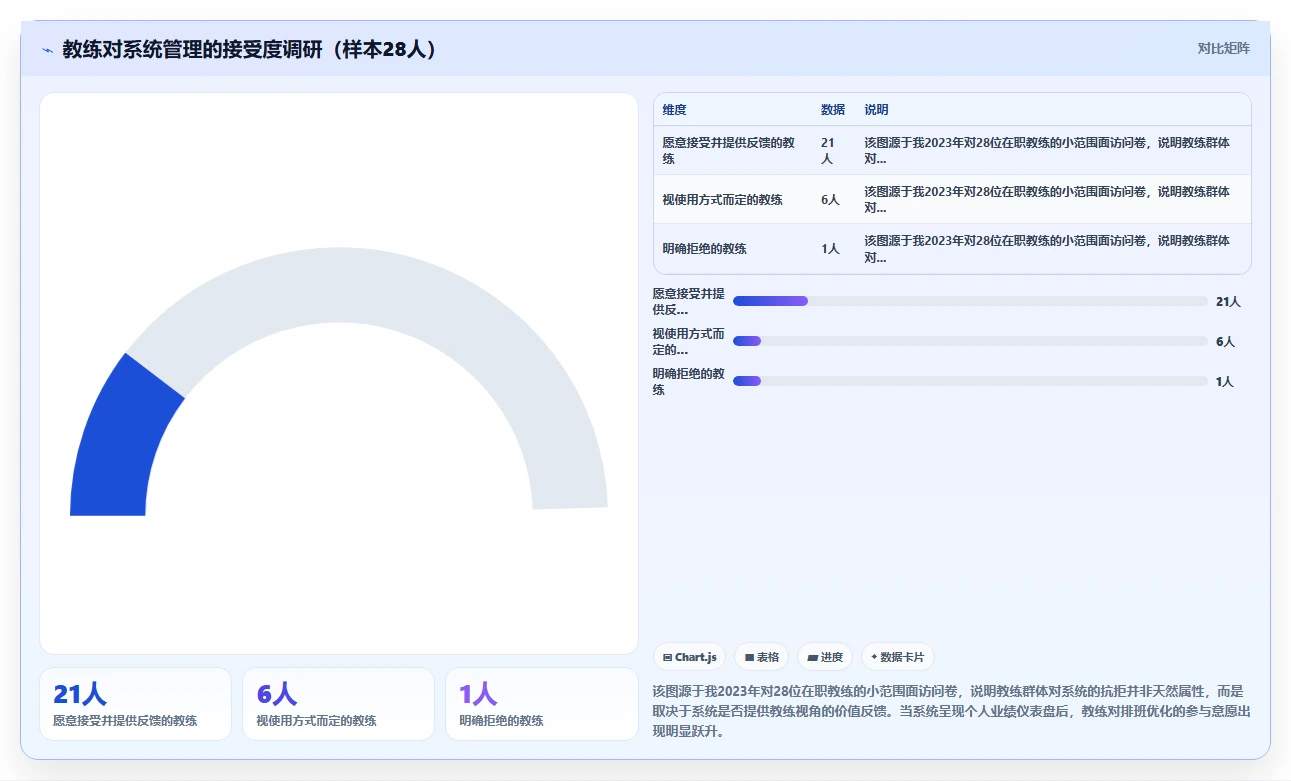Select the Chart.js tag chip
This screenshot has width=1291, height=781.
pos(689,657)
